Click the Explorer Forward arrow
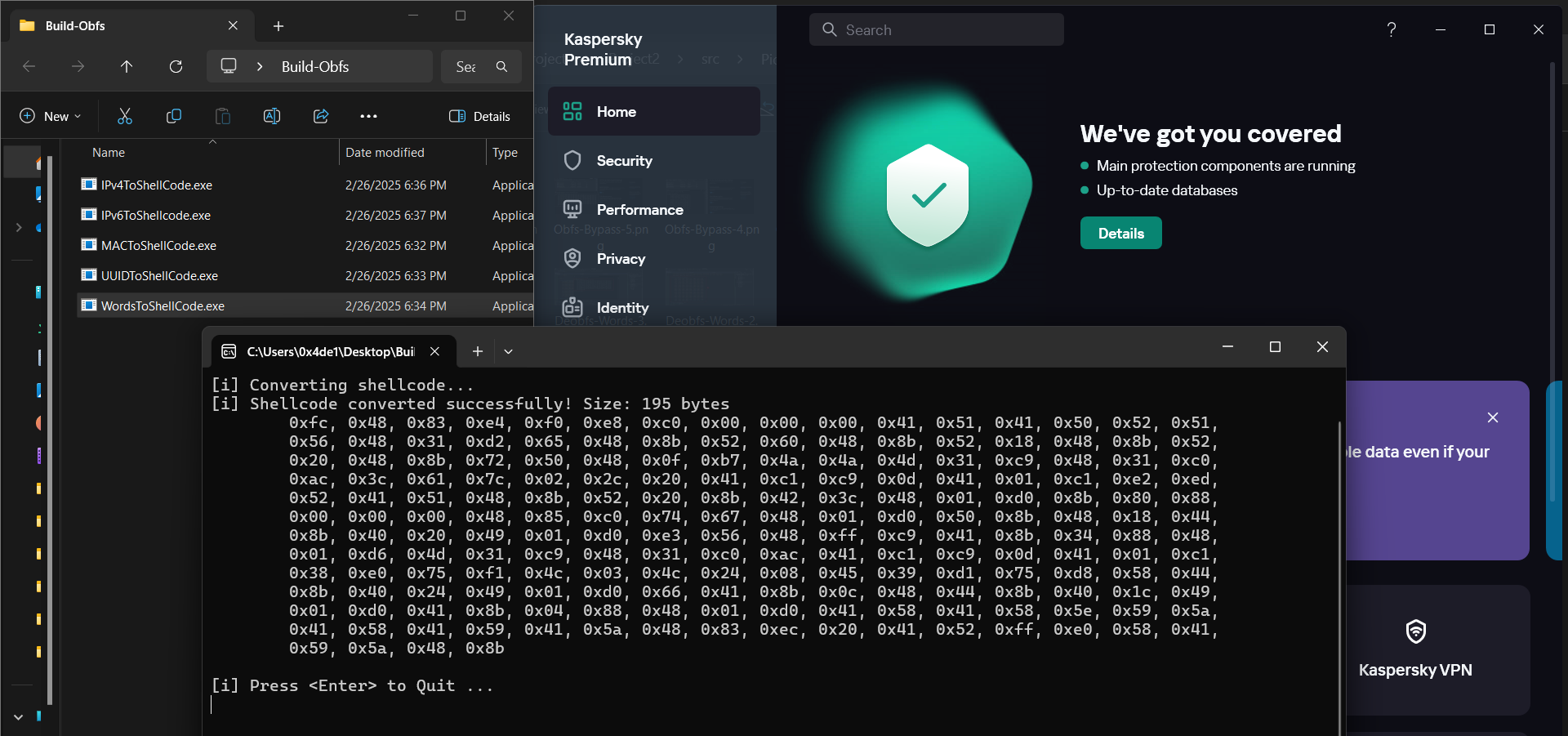 pyautogui.click(x=78, y=66)
